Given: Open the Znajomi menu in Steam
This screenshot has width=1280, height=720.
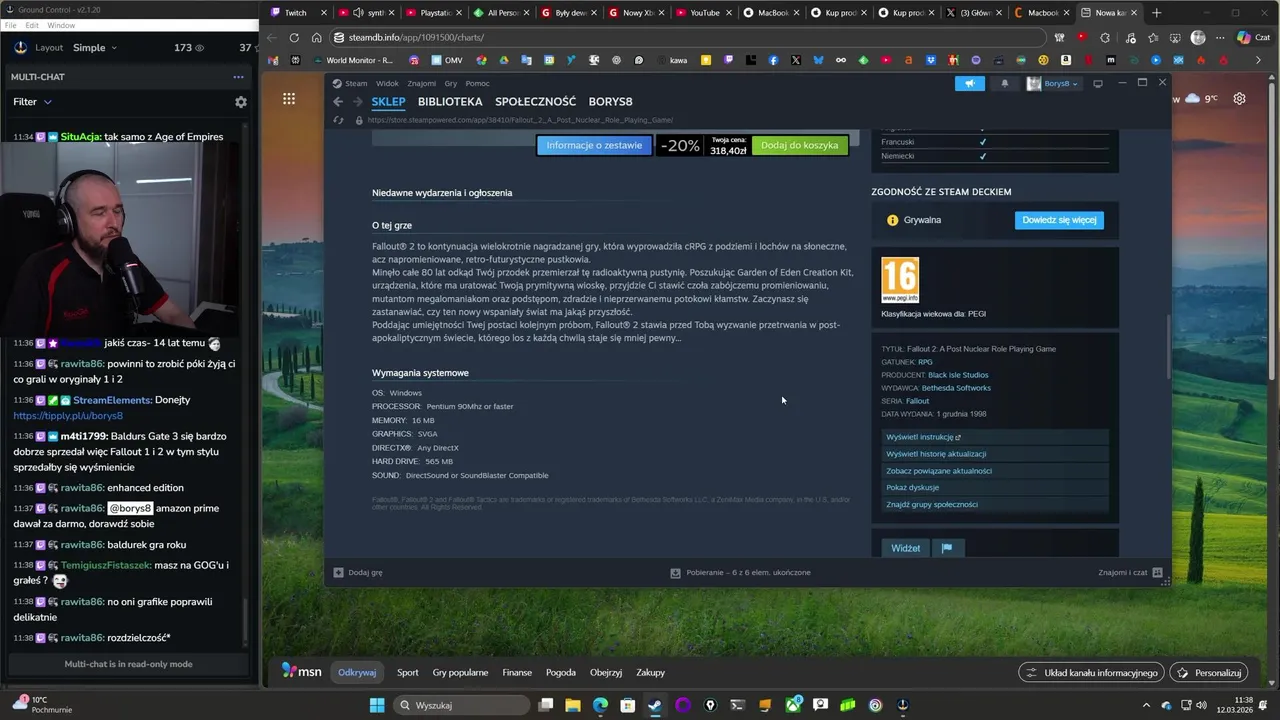Looking at the screenshot, I should click(421, 84).
